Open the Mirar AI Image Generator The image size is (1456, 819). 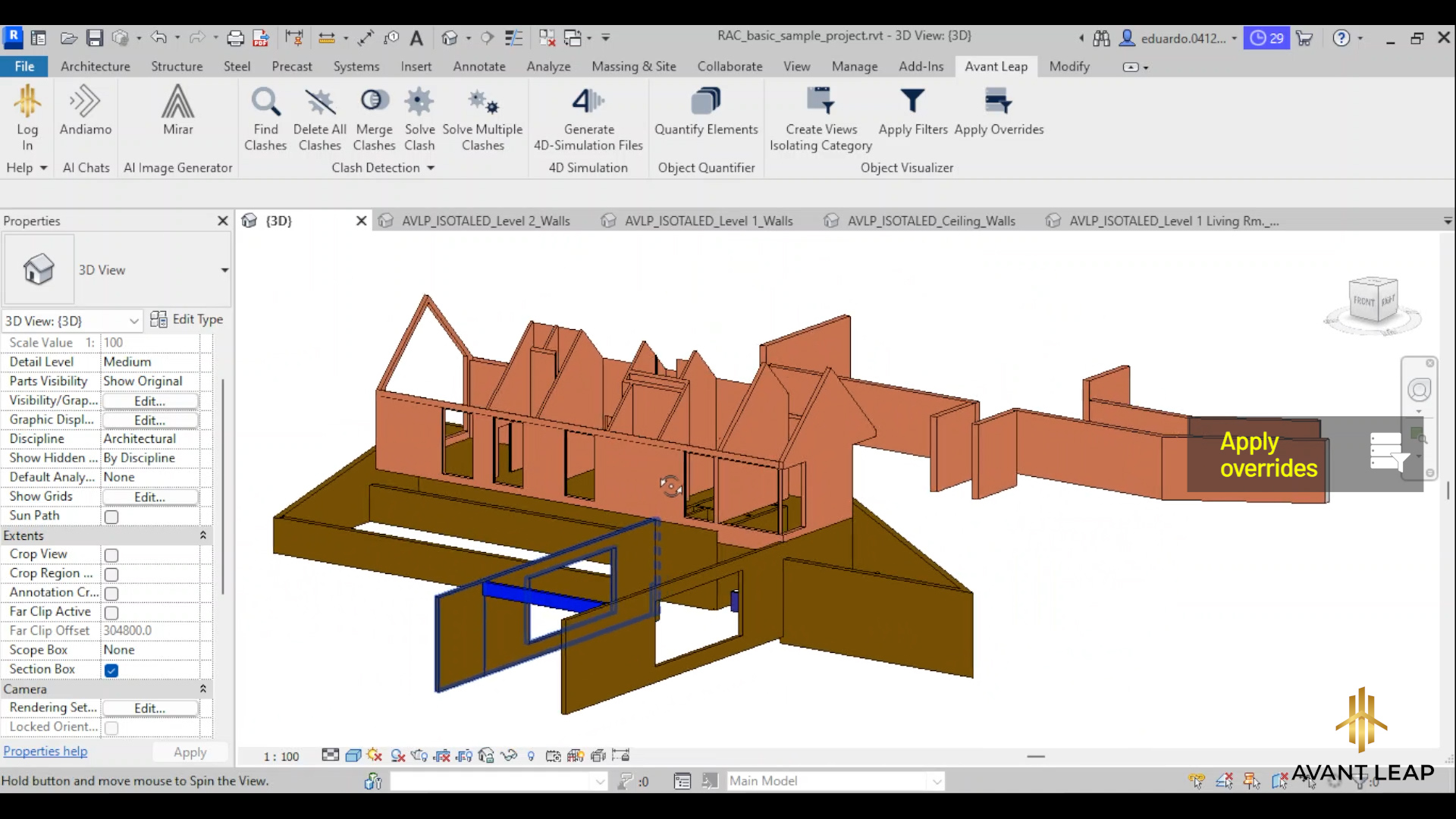coord(177,102)
